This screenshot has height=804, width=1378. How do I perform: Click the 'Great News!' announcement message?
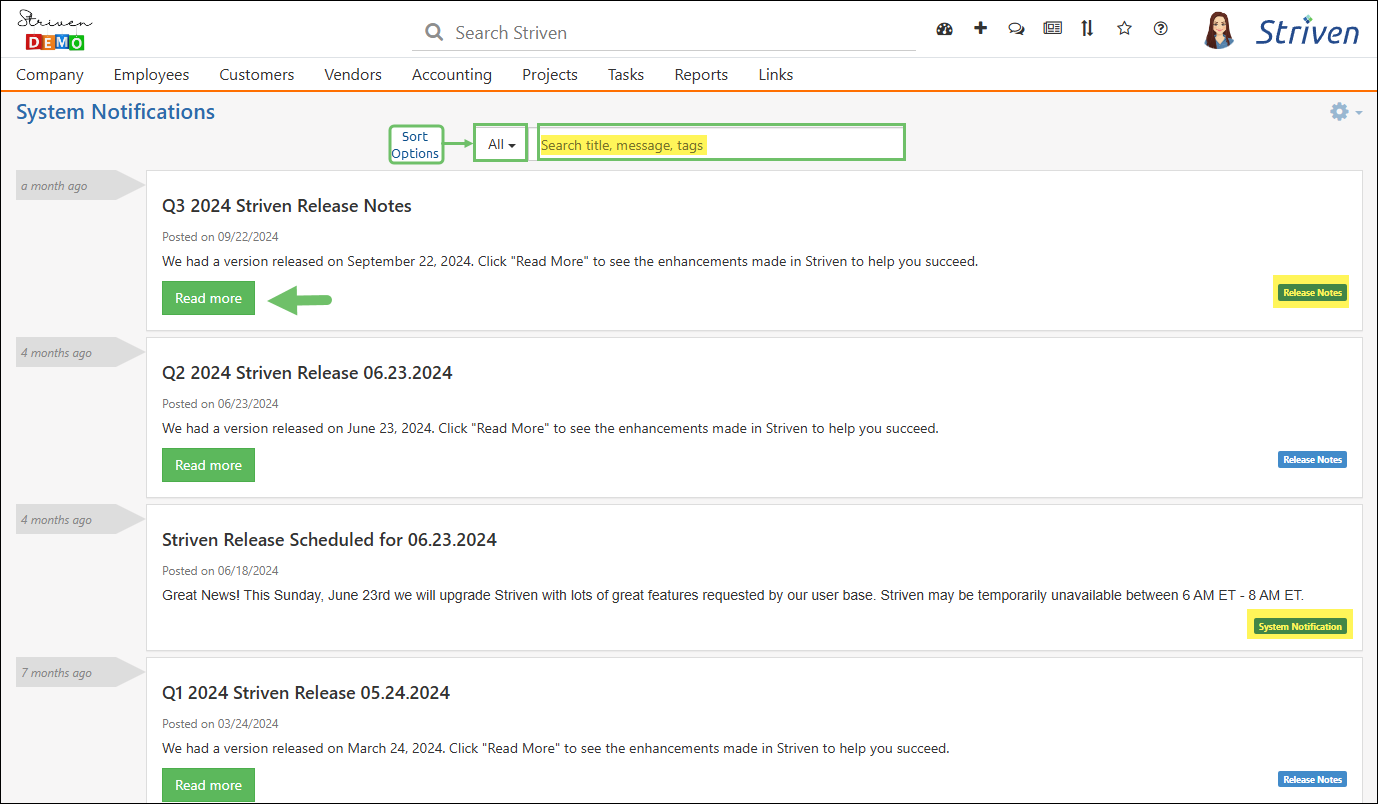(x=733, y=595)
